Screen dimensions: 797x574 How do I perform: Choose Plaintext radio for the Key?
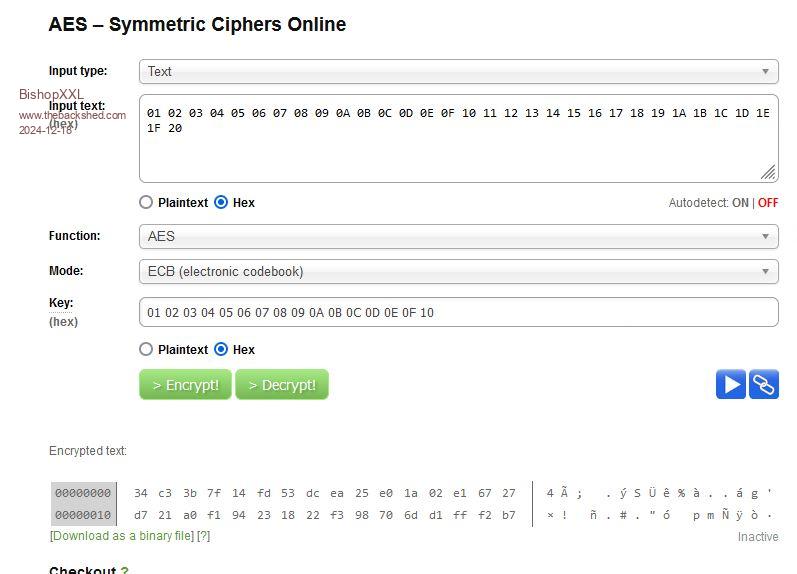(x=146, y=349)
